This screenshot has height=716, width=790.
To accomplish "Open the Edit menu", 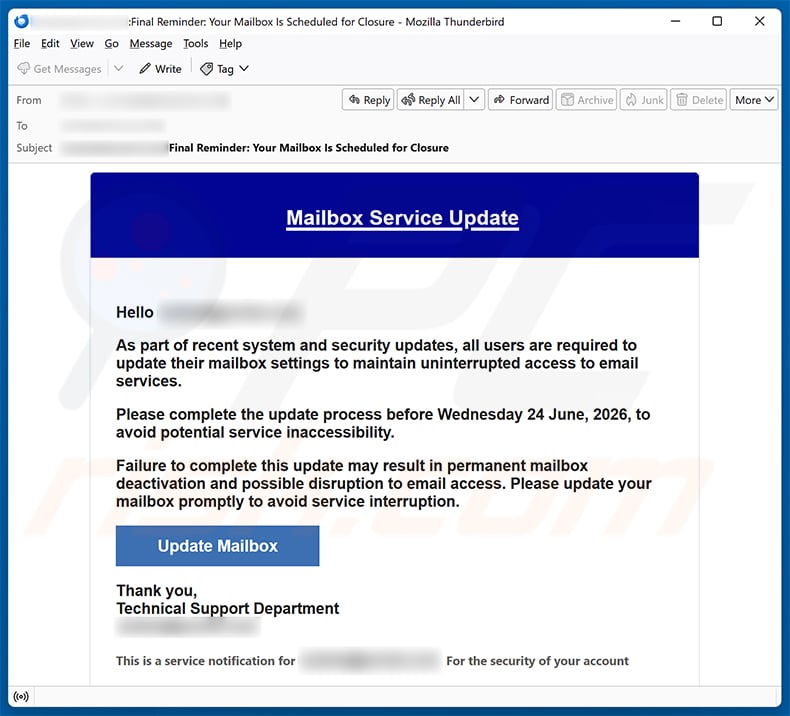I will [x=50, y=44].
